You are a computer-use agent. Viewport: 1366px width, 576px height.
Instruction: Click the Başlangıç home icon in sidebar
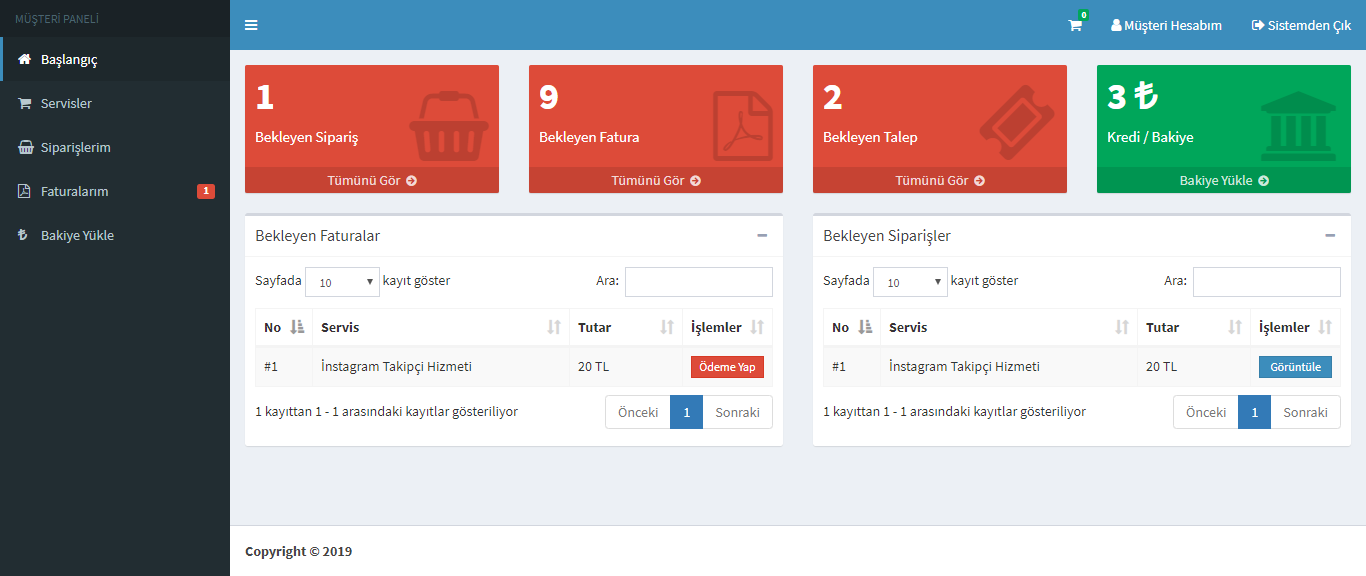[25, 60]
